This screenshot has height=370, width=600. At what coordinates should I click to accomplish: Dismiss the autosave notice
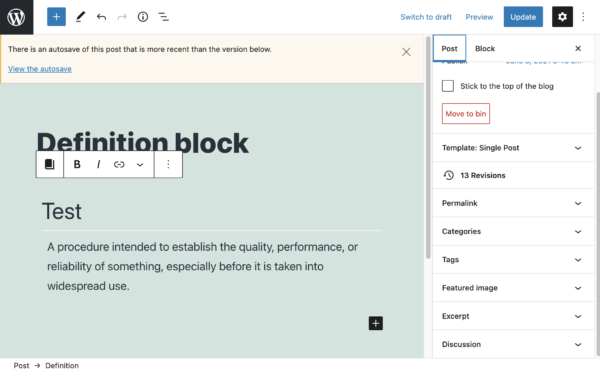point(406,52)
